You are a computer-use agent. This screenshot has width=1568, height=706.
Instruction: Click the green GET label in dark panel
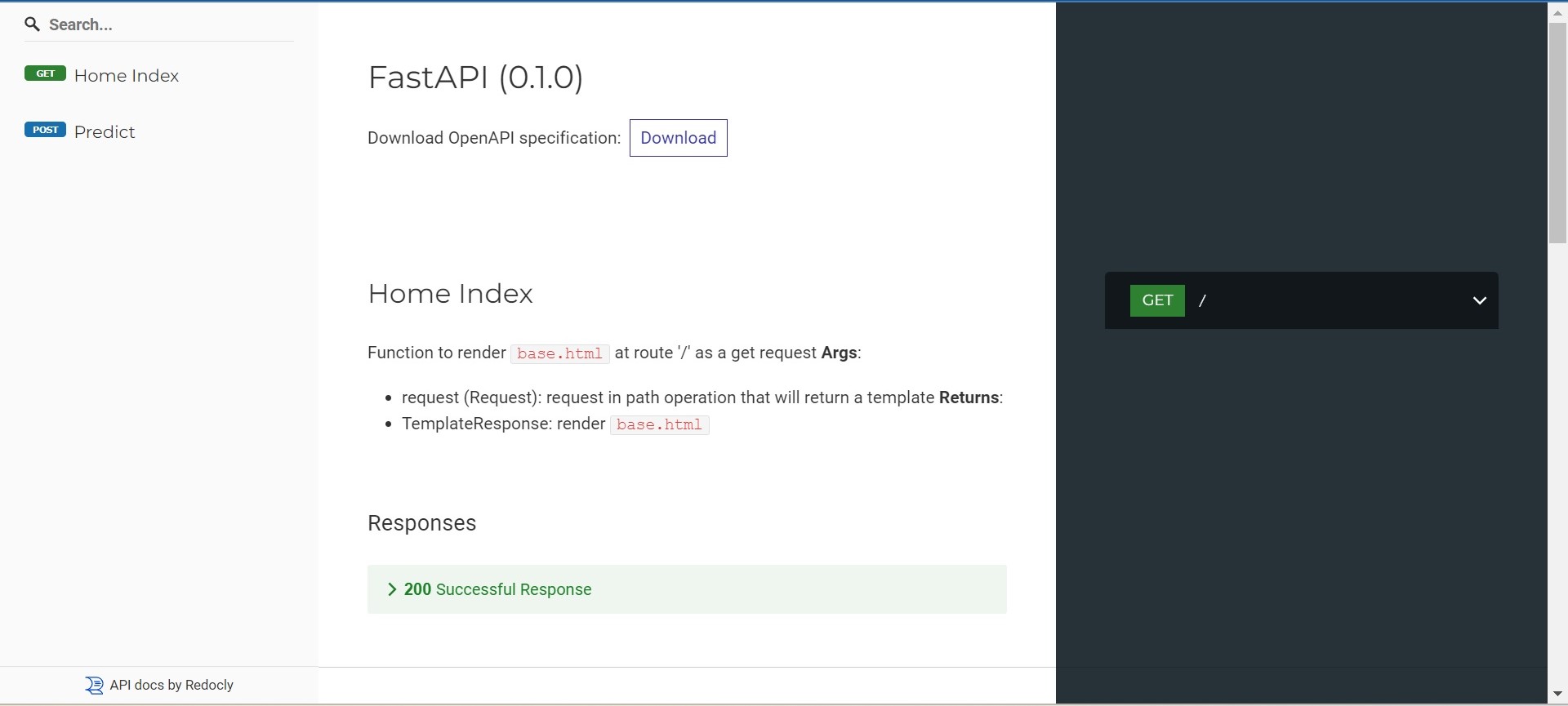1157,300
